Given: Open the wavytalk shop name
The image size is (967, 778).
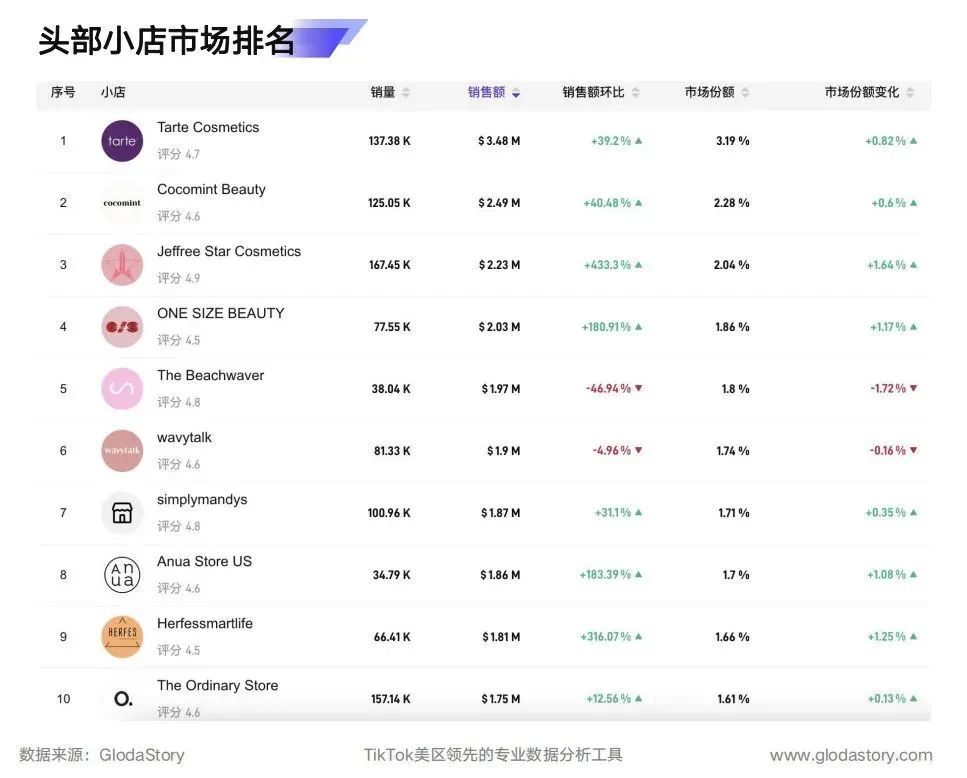Looking at the screenshot, I should [x=184, y=438].
